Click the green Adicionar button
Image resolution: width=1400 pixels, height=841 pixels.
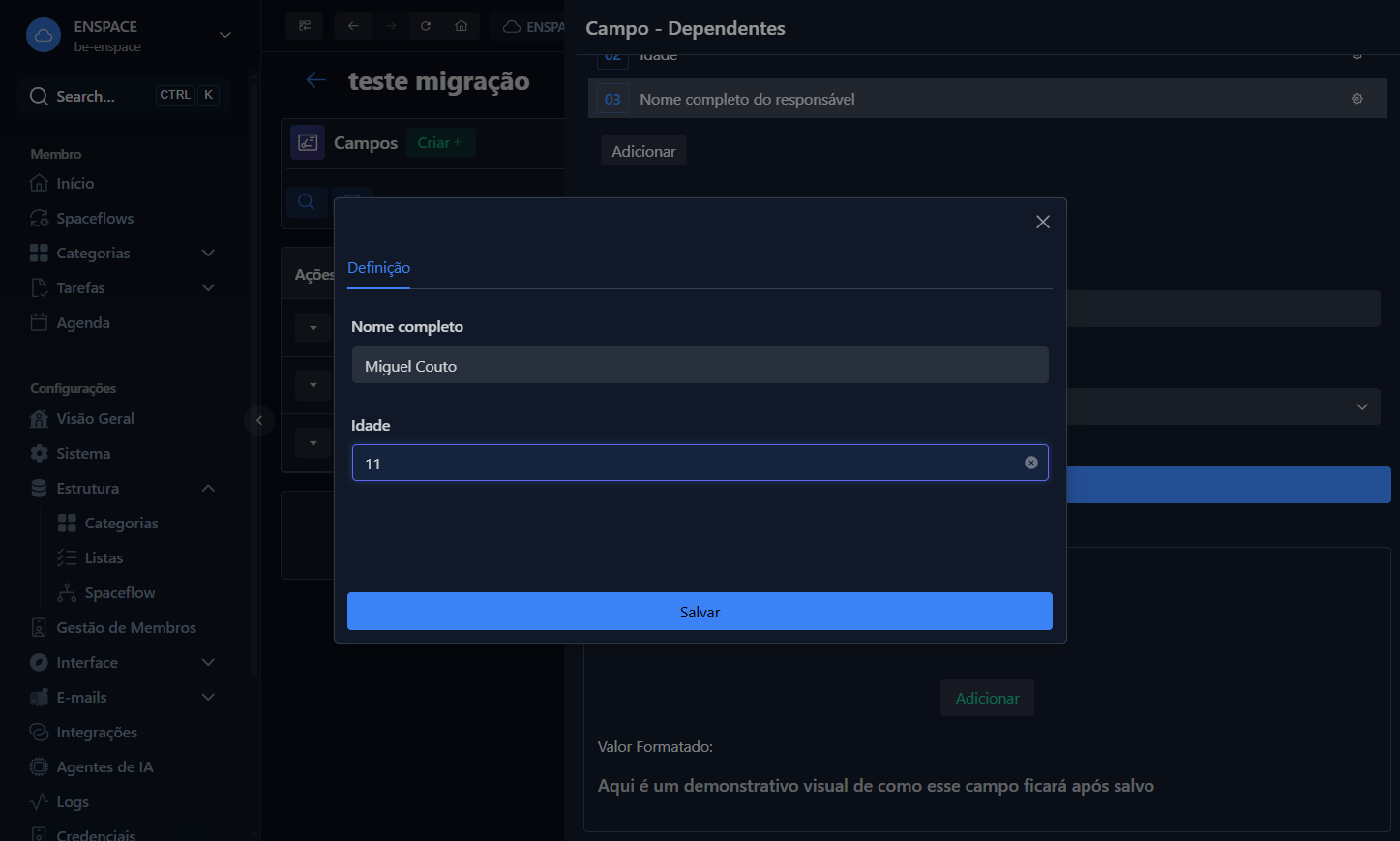point(987,698)
